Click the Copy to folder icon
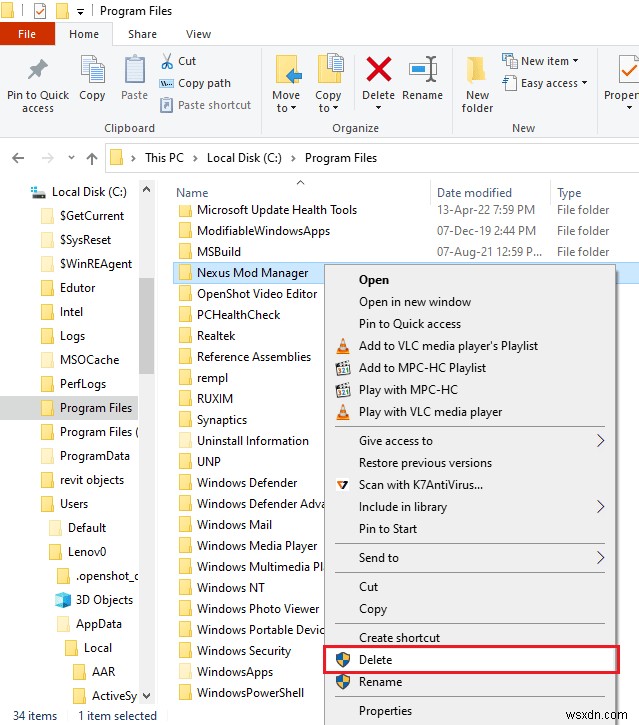This screenshot has width=639, height=725. (x=330, y=68)
